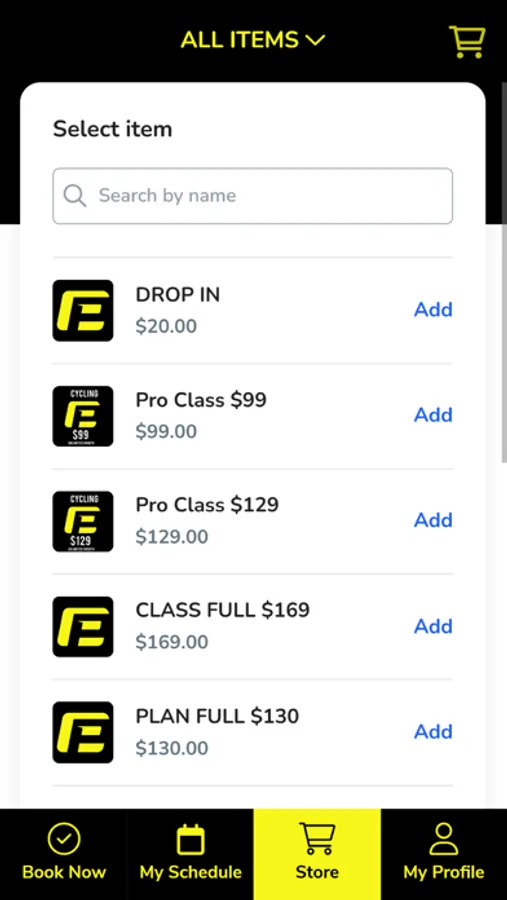
Task: Open the Book Now tab
Action: [x=64, y=854]
